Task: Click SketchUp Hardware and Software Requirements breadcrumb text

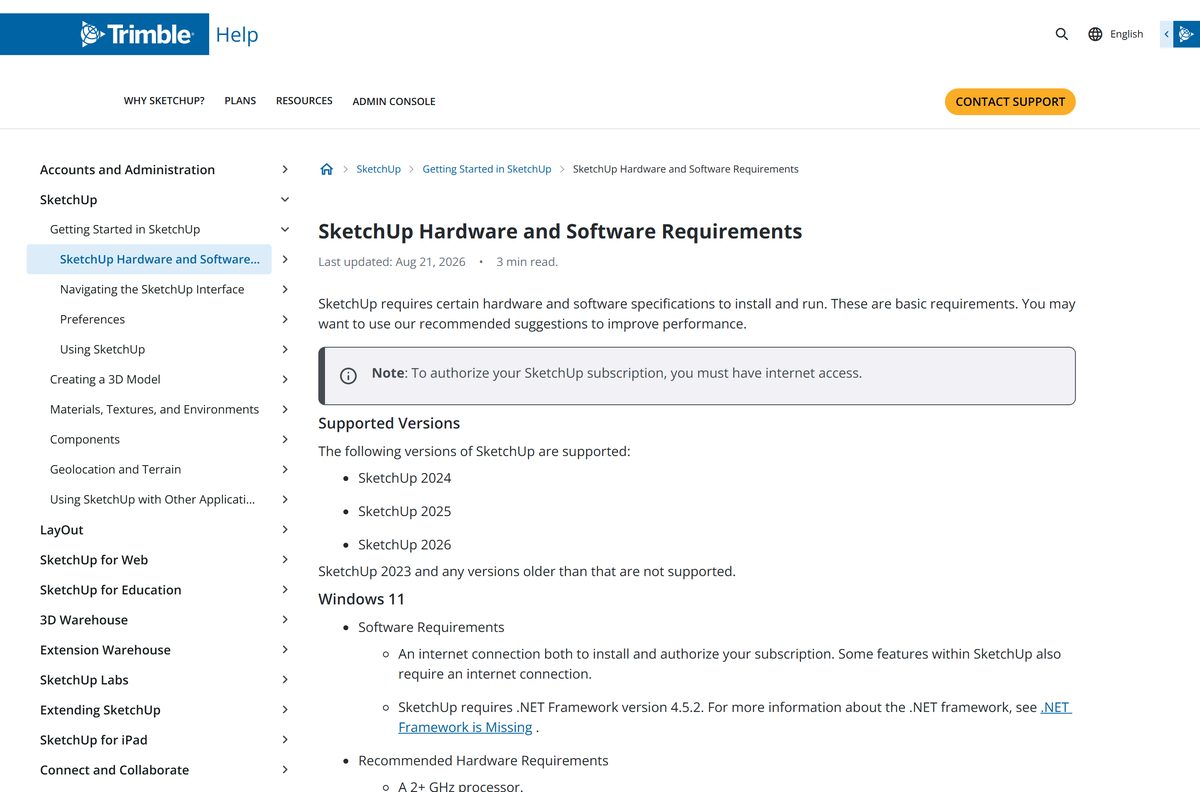Action: click(x=685, y=169)
